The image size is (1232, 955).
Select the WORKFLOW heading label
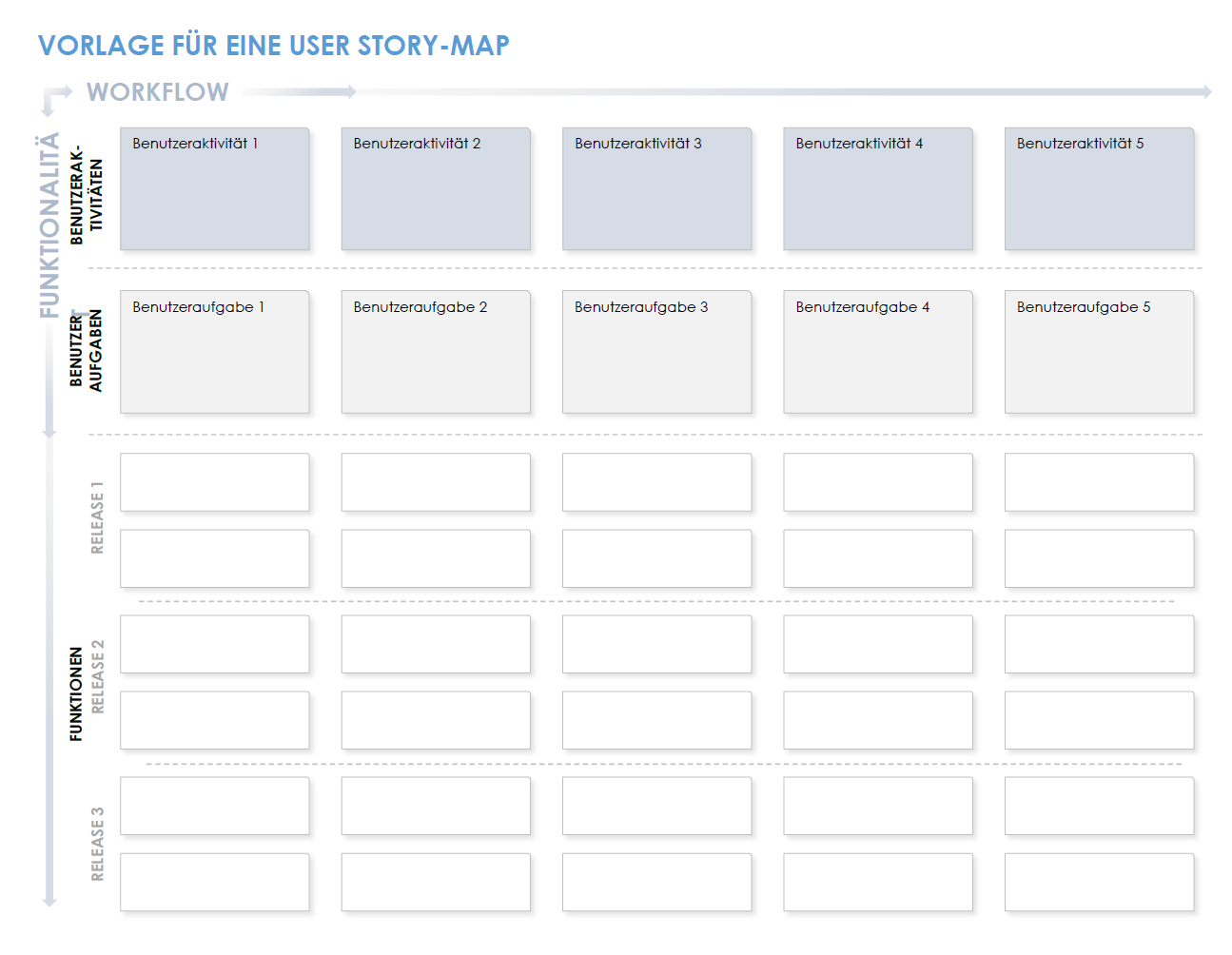pos(158,92)
